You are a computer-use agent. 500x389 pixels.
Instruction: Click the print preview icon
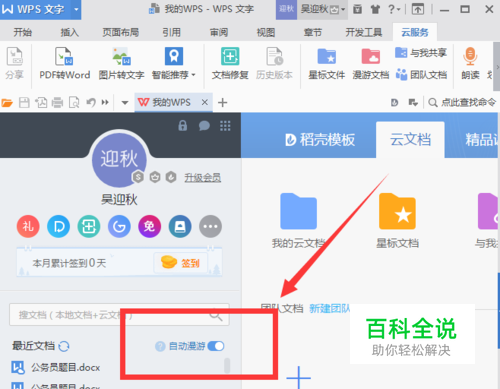(x=74, y=103)
